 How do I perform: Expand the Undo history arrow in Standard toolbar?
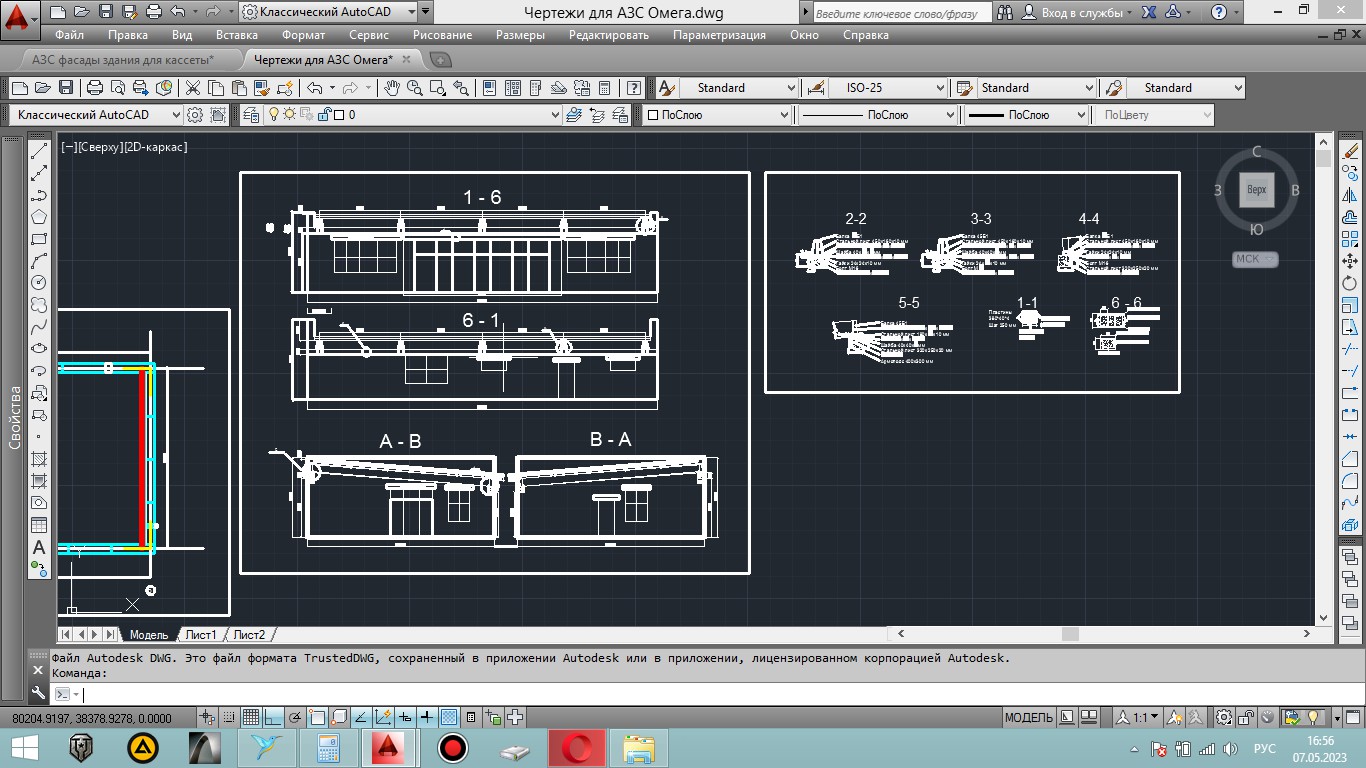[331, 88]
